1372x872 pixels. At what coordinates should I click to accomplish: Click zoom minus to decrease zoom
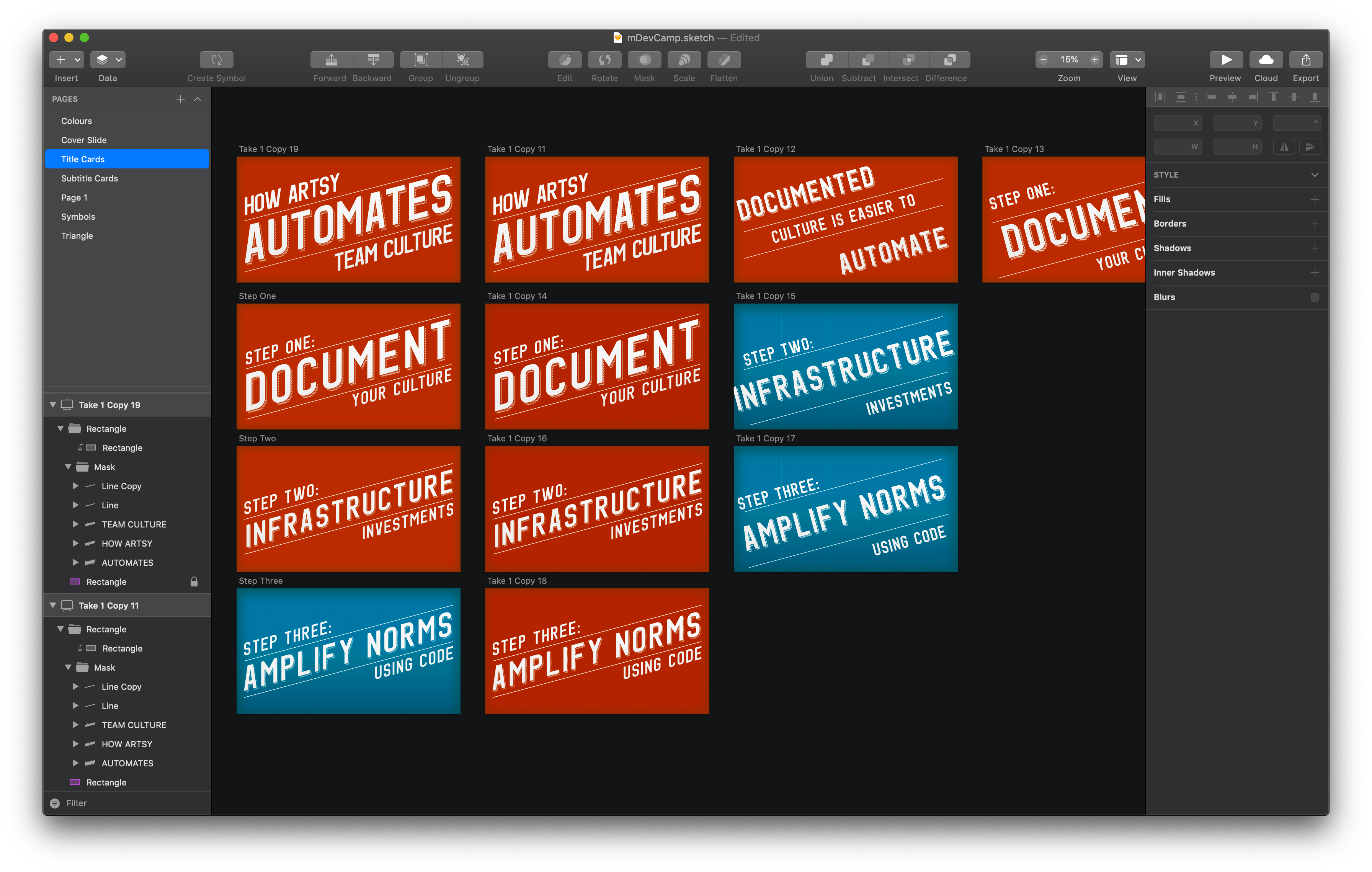(1043, 60)
